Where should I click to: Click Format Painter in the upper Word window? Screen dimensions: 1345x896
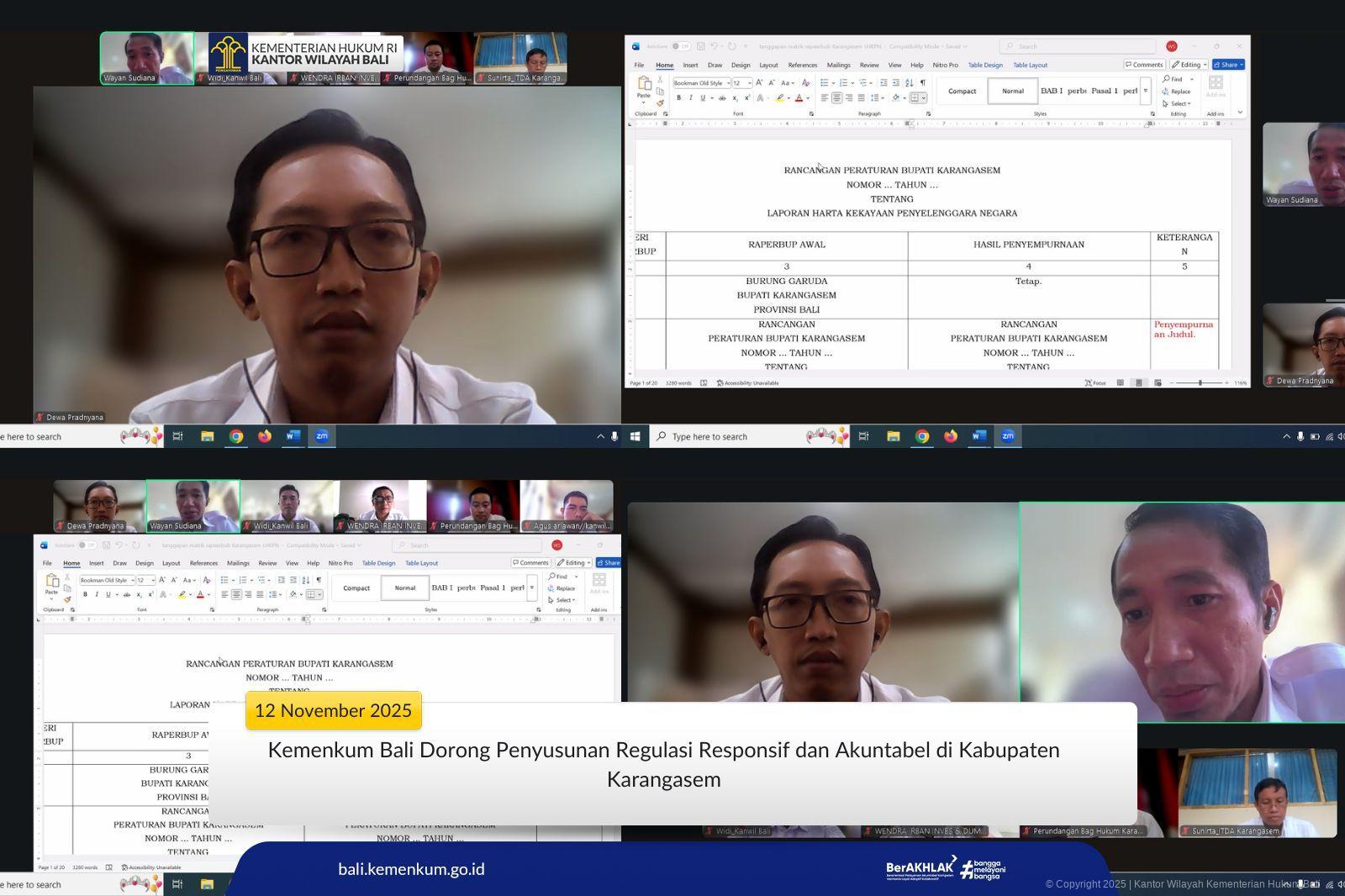(660, 103)
